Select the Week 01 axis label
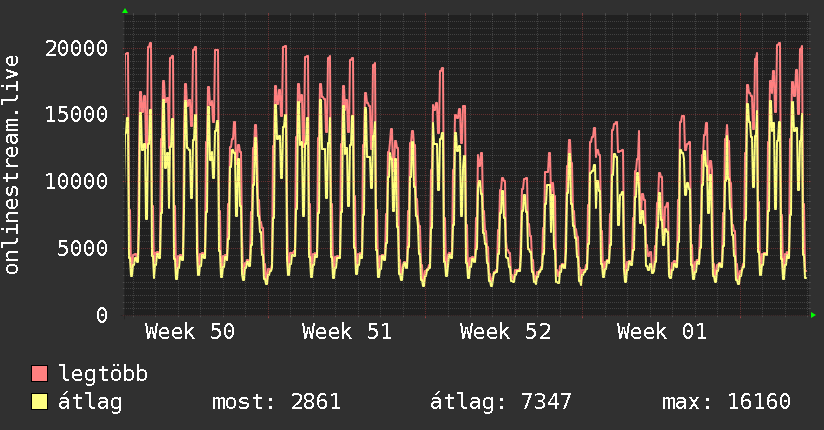This screenshot has height=430, width=824. (x=662, y=332)
